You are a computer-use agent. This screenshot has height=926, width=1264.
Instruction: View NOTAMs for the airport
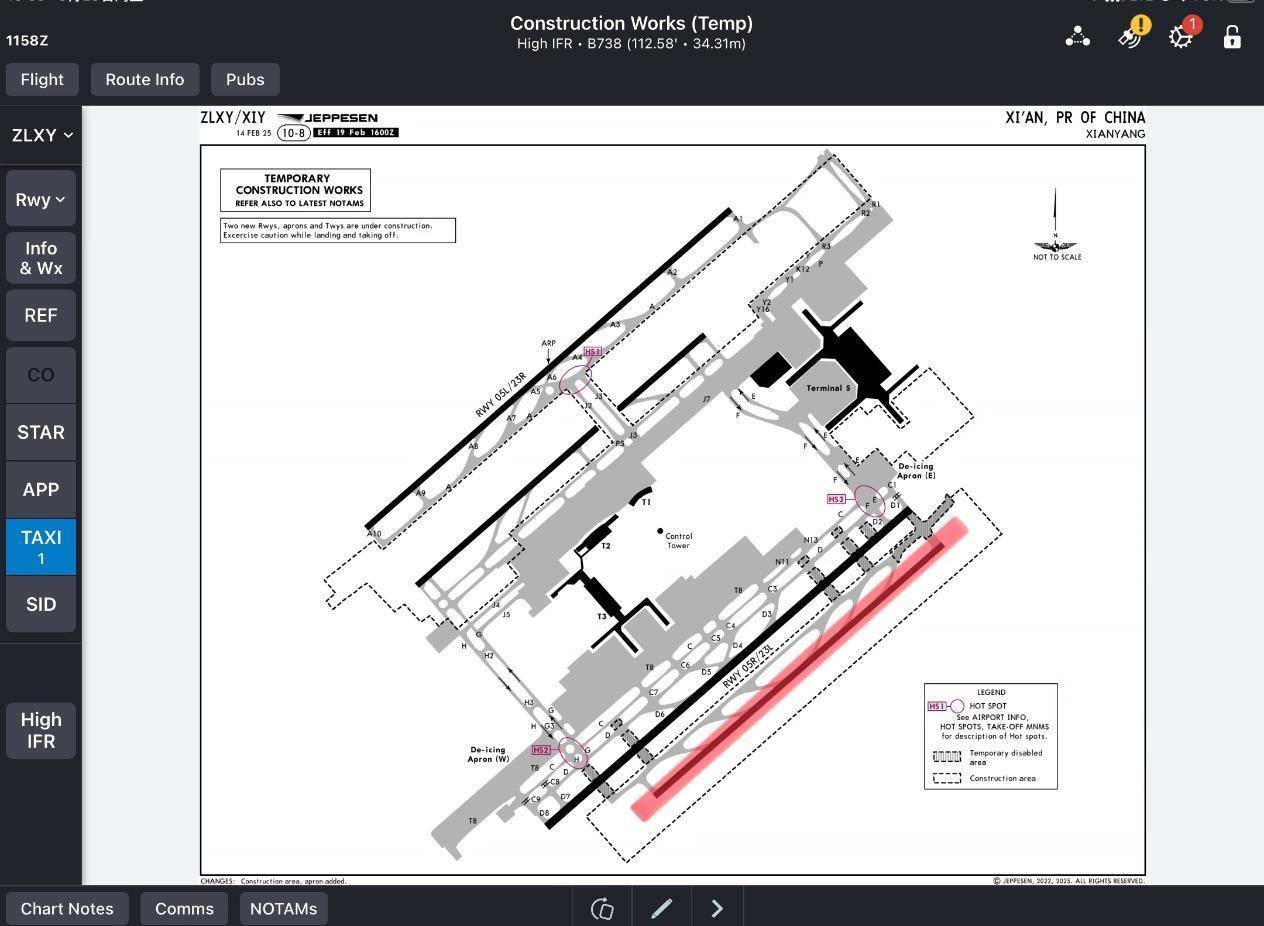point(283,908)
